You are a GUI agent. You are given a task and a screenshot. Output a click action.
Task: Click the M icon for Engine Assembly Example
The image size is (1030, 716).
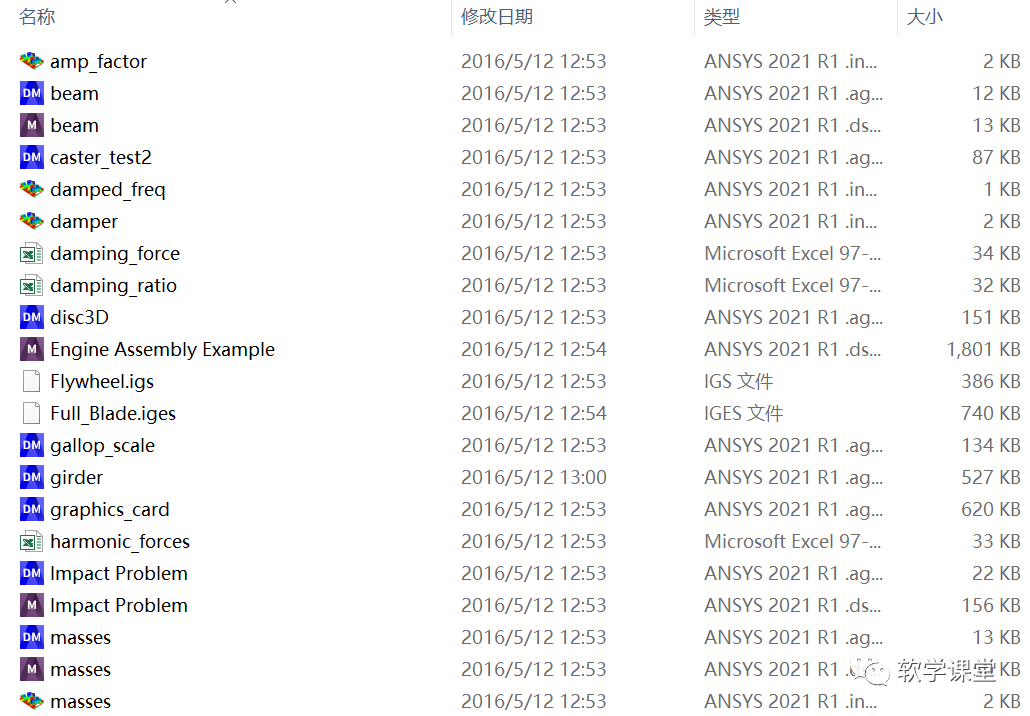click(32, 349)
